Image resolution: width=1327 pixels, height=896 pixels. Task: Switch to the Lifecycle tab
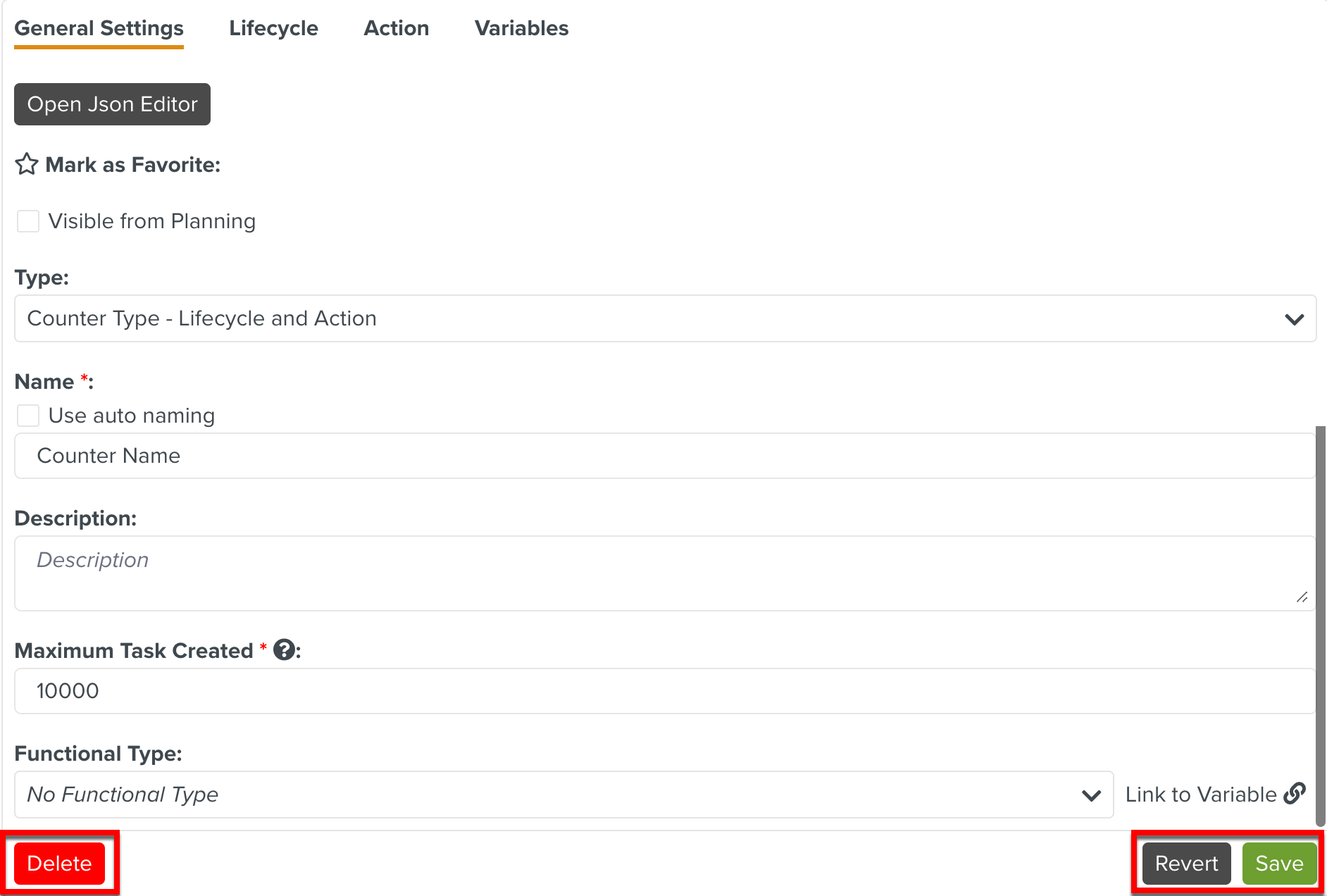pos(273,28)
